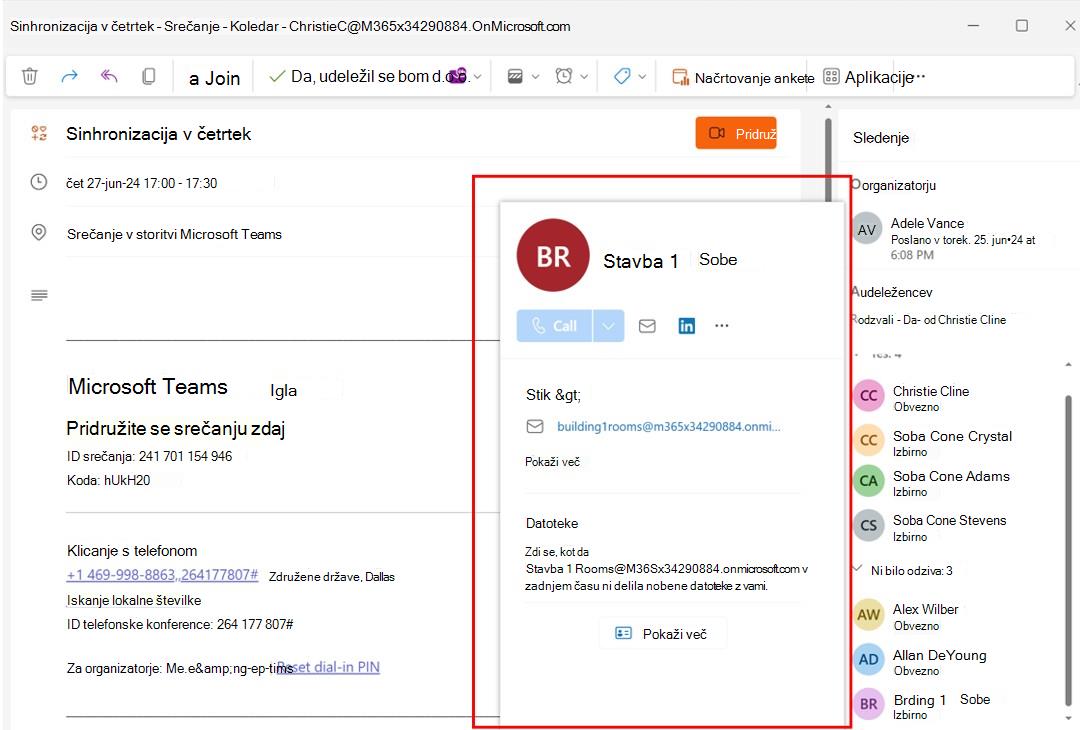
Task: Click the BR avatar in contact card
Action: [553, 256]
